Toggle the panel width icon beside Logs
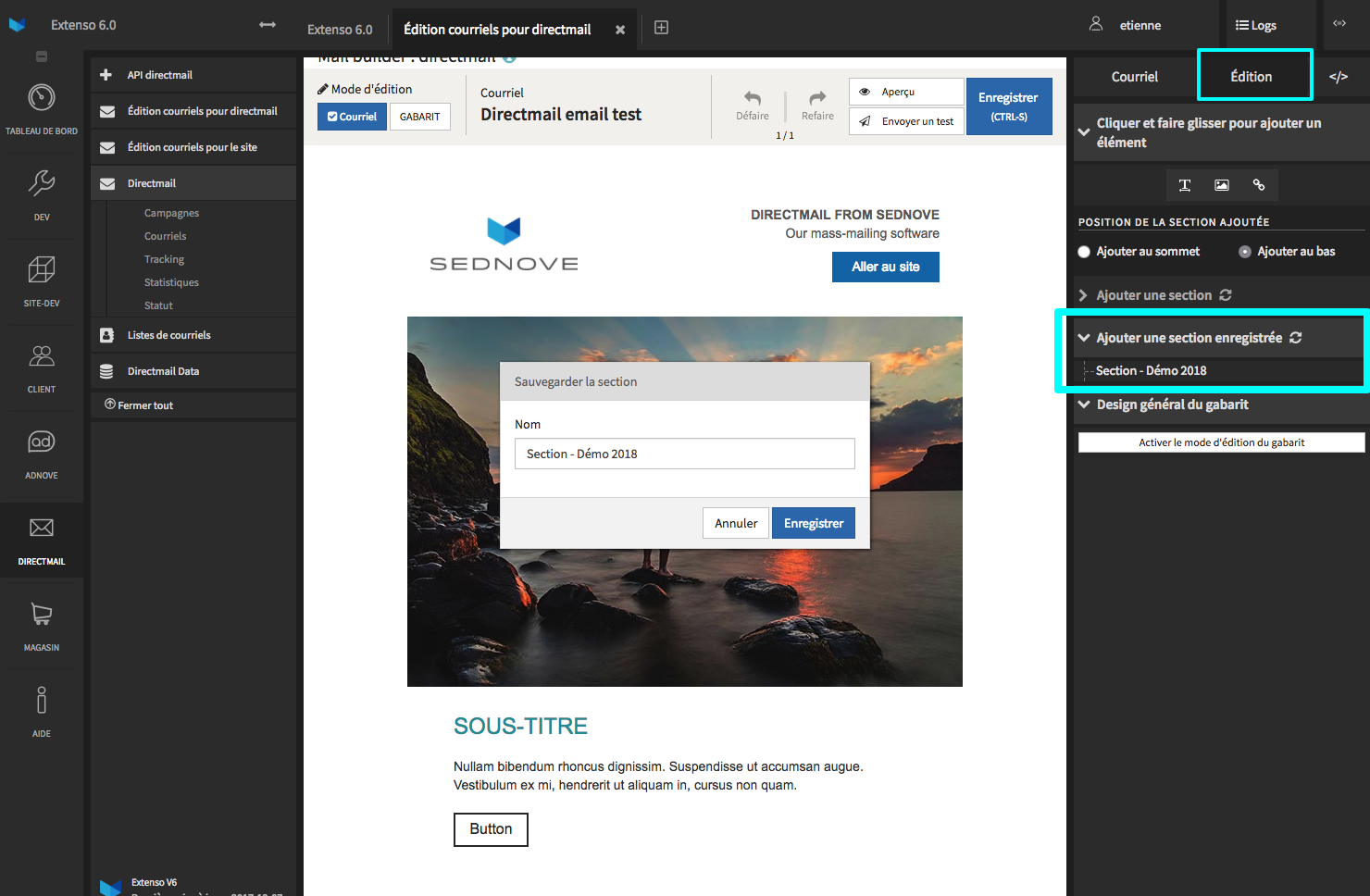Viewport: 1370px width, 896px height. tap(1339, 23)
